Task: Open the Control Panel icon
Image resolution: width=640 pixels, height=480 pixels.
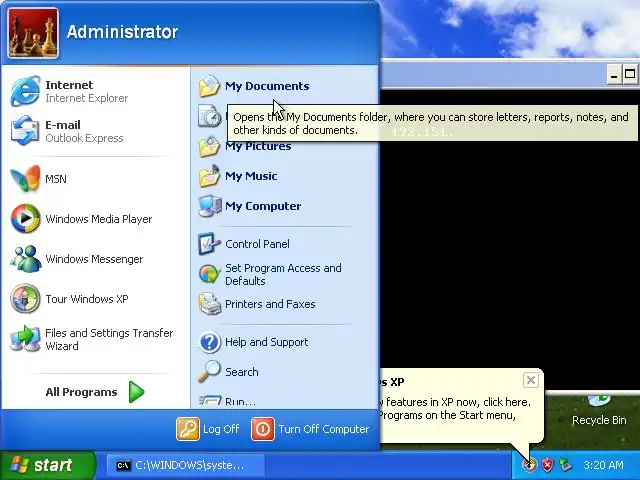Action: pyautogui.click(x=209, y=244)
